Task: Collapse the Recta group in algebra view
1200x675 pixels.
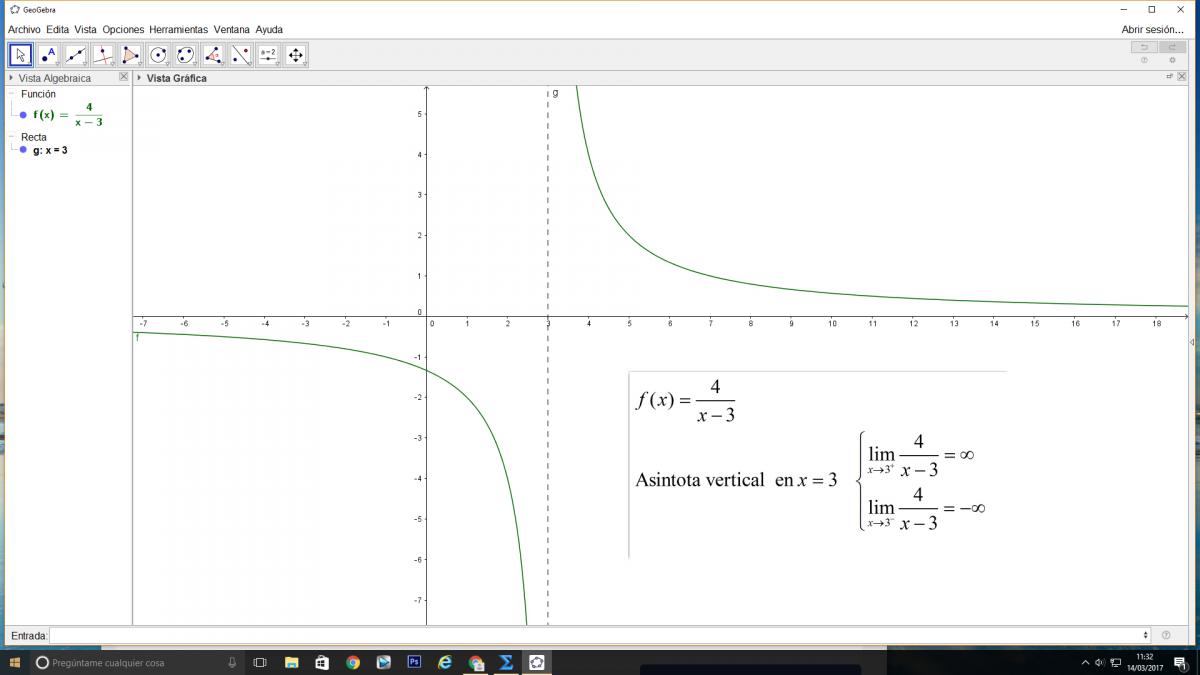Action: pyautogui.click(x=12, y=137)
